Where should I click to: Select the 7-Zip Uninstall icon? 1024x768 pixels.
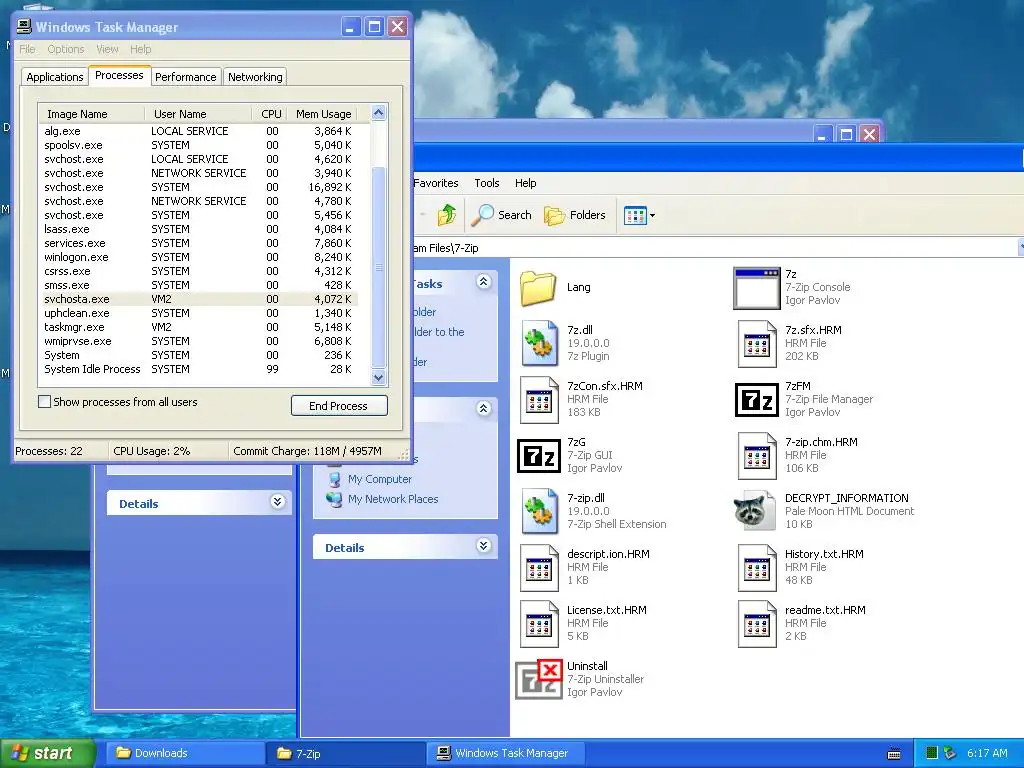click(x=539, y=679)
